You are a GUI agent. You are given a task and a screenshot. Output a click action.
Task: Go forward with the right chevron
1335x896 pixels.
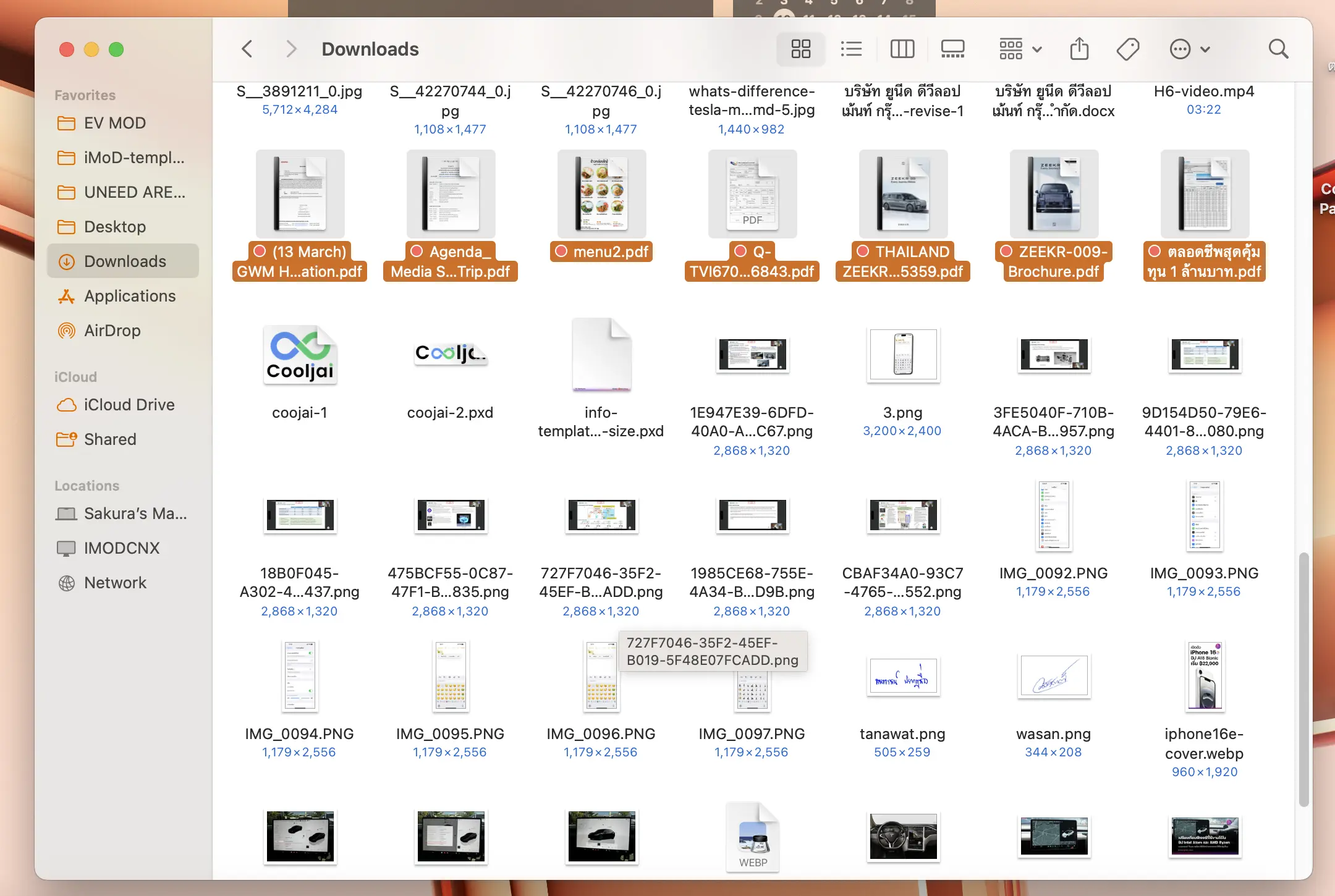pos(291,49)
